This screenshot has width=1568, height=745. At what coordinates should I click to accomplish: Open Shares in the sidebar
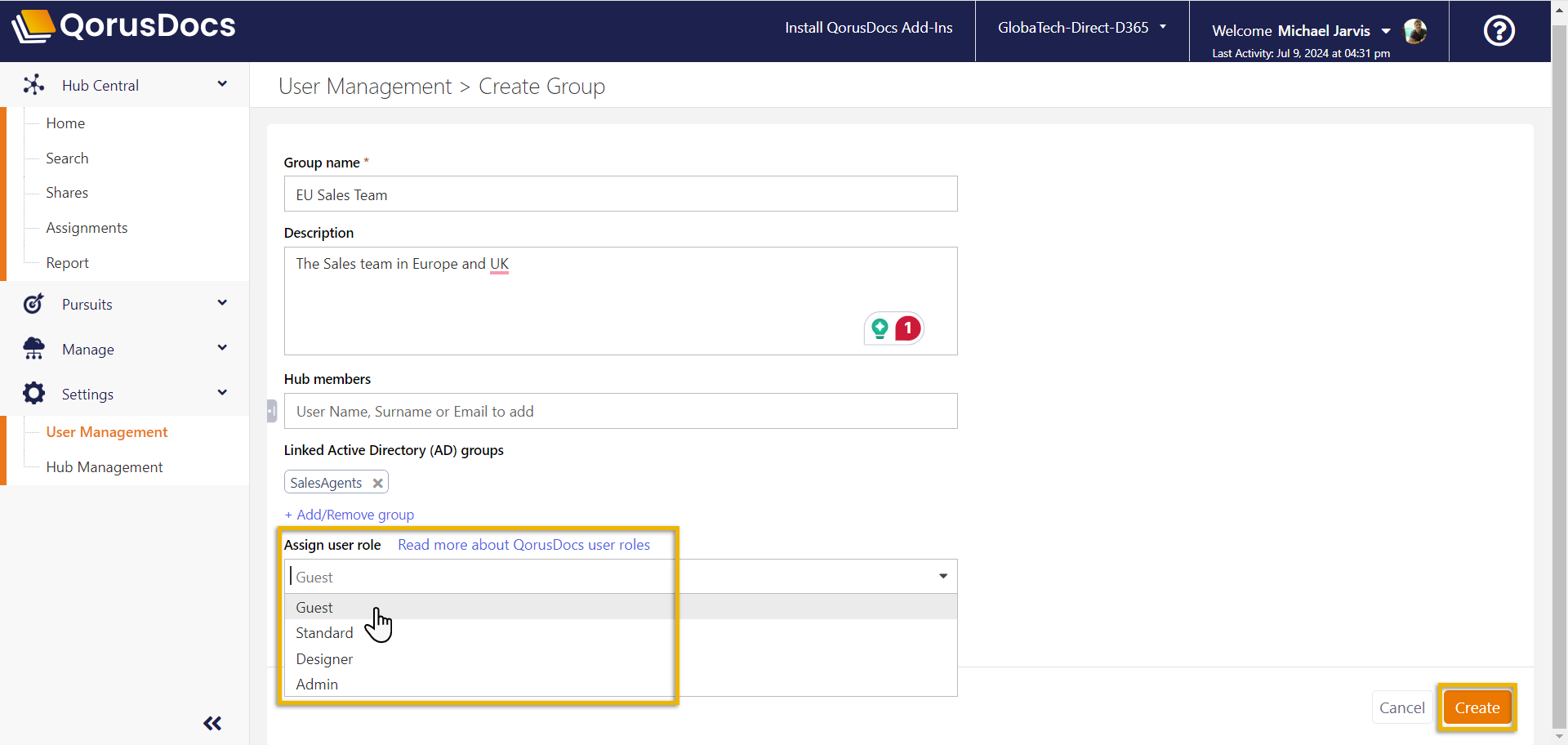tap(67, 193)
